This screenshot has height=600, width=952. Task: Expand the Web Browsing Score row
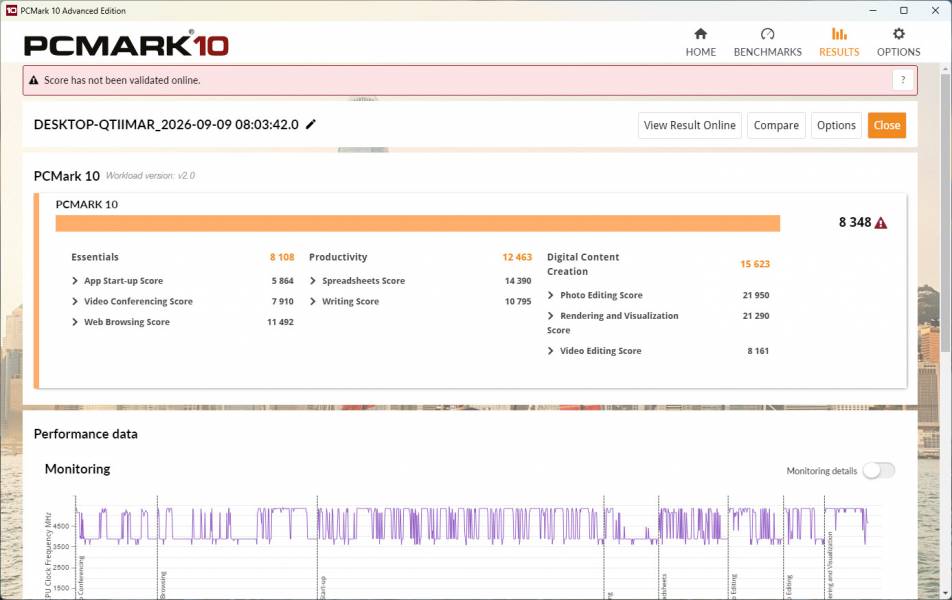(75, 322)
